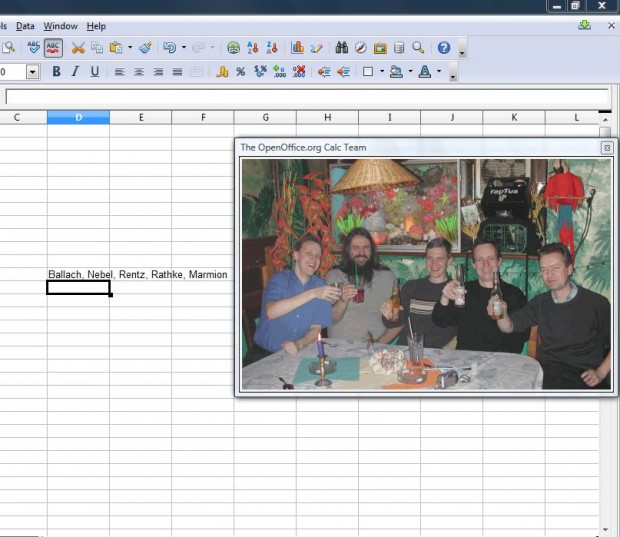The height and width of the screenshot is (537, 620).
Task: Toggle Italic formatting
Action: (x=75, y=72)
